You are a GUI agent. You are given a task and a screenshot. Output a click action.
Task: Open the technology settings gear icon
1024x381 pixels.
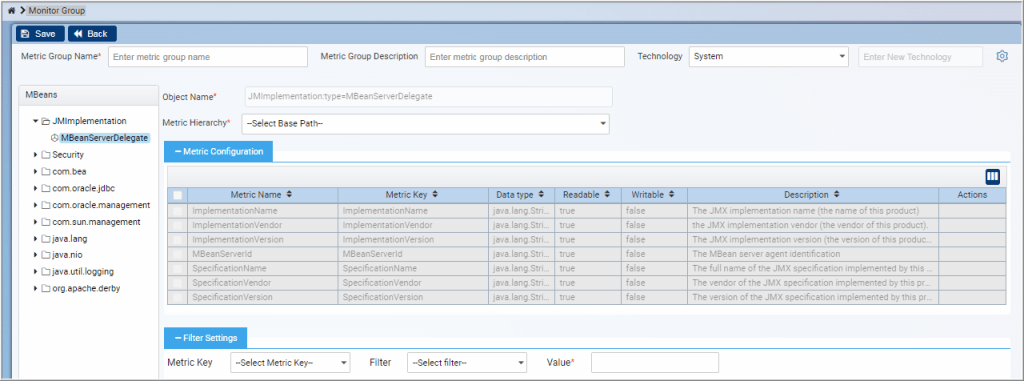click(x=1002, y=56)
